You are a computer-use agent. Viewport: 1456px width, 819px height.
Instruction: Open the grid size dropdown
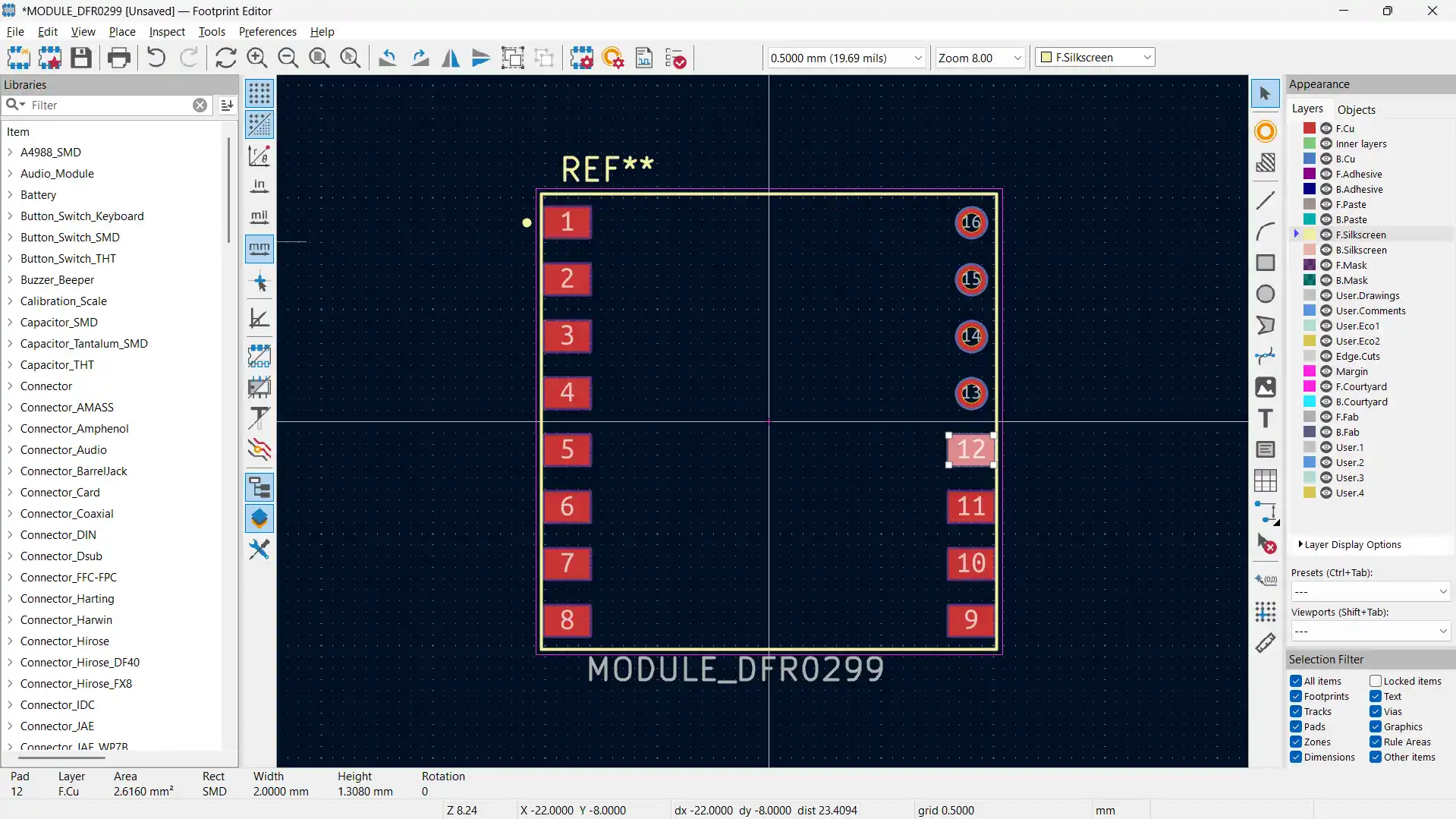tap(846, 58)
